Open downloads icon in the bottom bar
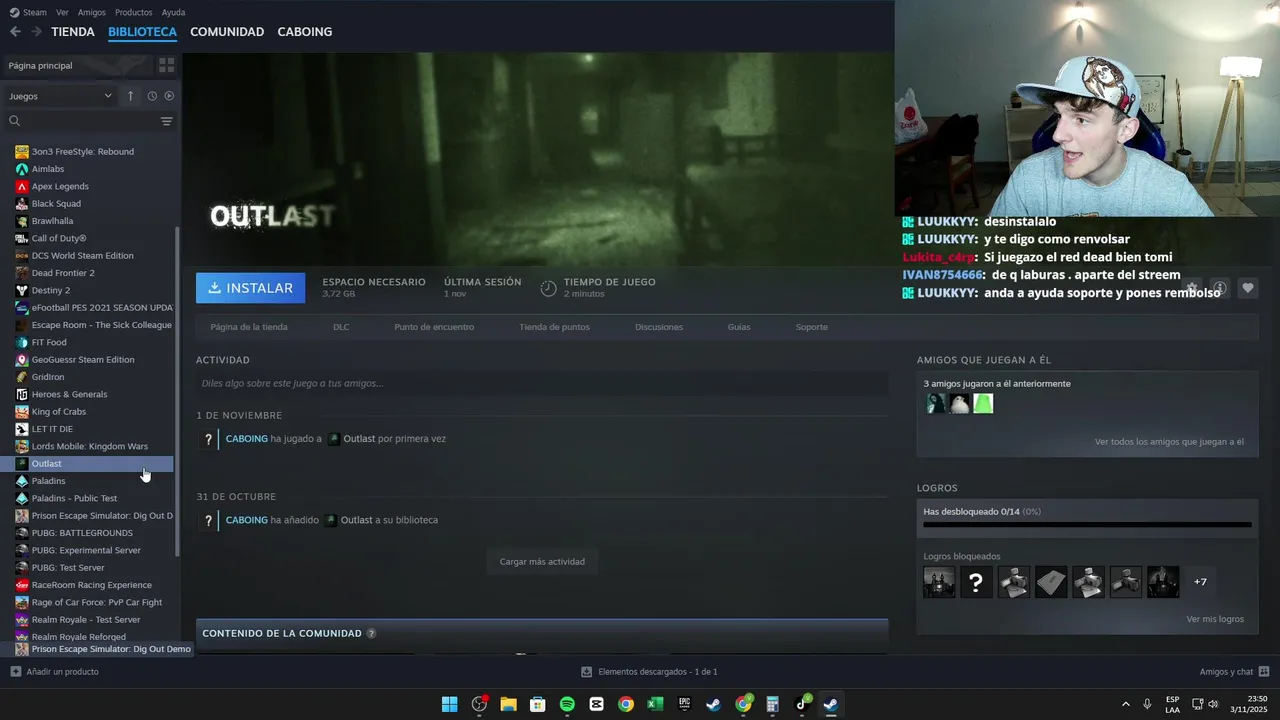The height and width of the screenshot is (720, 1280). 587,672
